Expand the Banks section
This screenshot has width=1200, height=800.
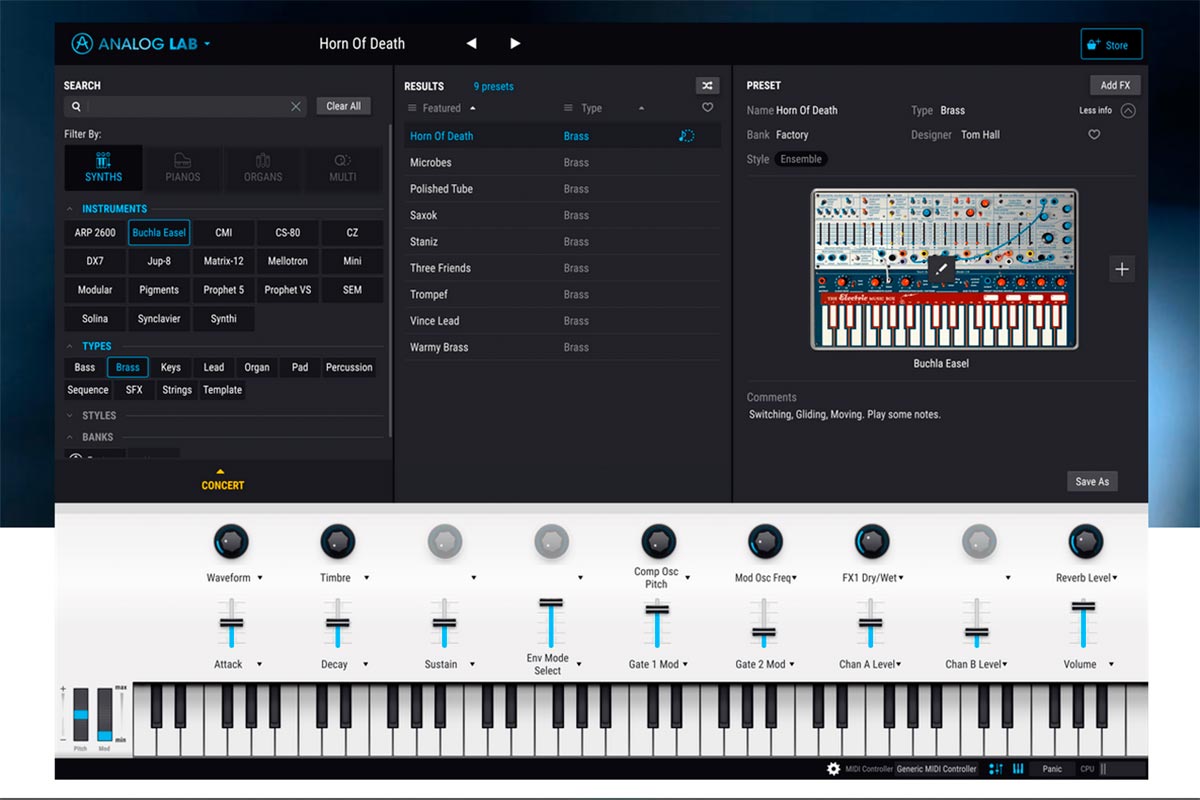[x=70, y=437]
